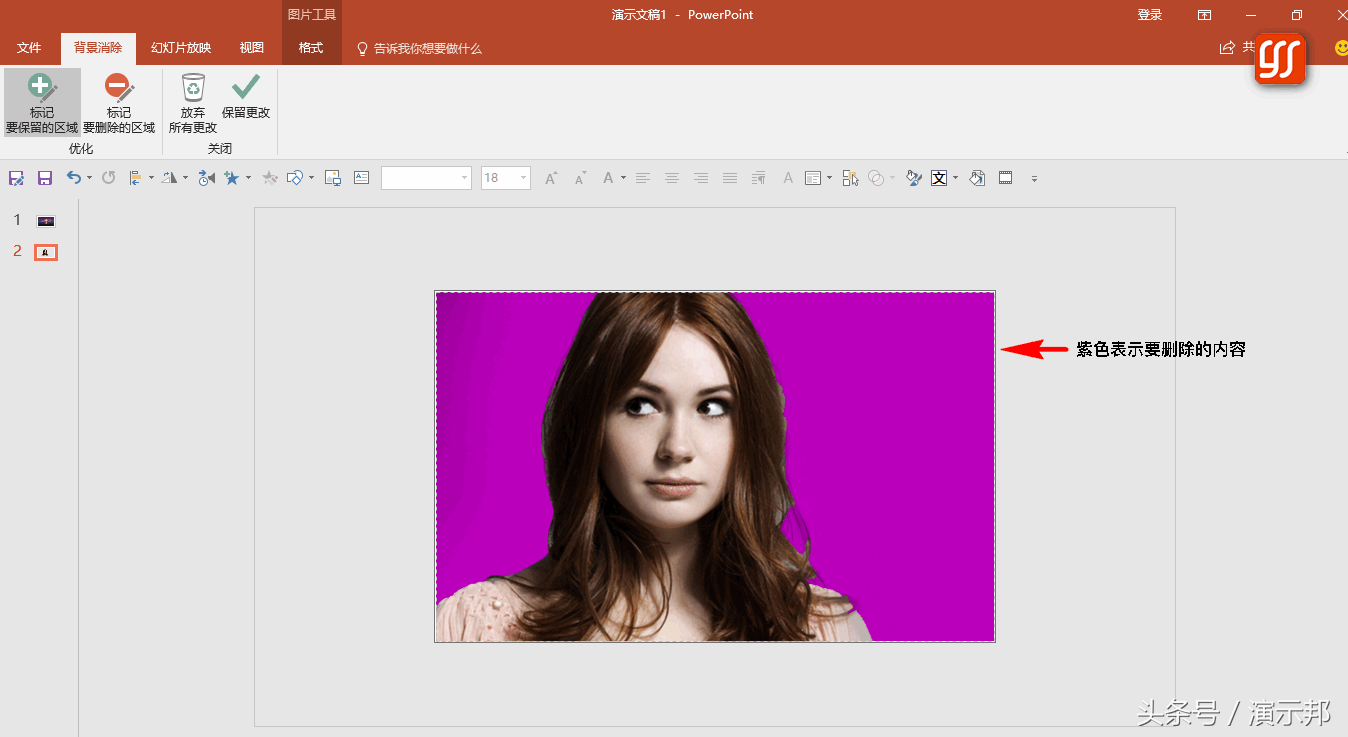Screen dimensions: 1348x737
Task: Expand the Font Color dropdown arrow
Action: [623, 178]
